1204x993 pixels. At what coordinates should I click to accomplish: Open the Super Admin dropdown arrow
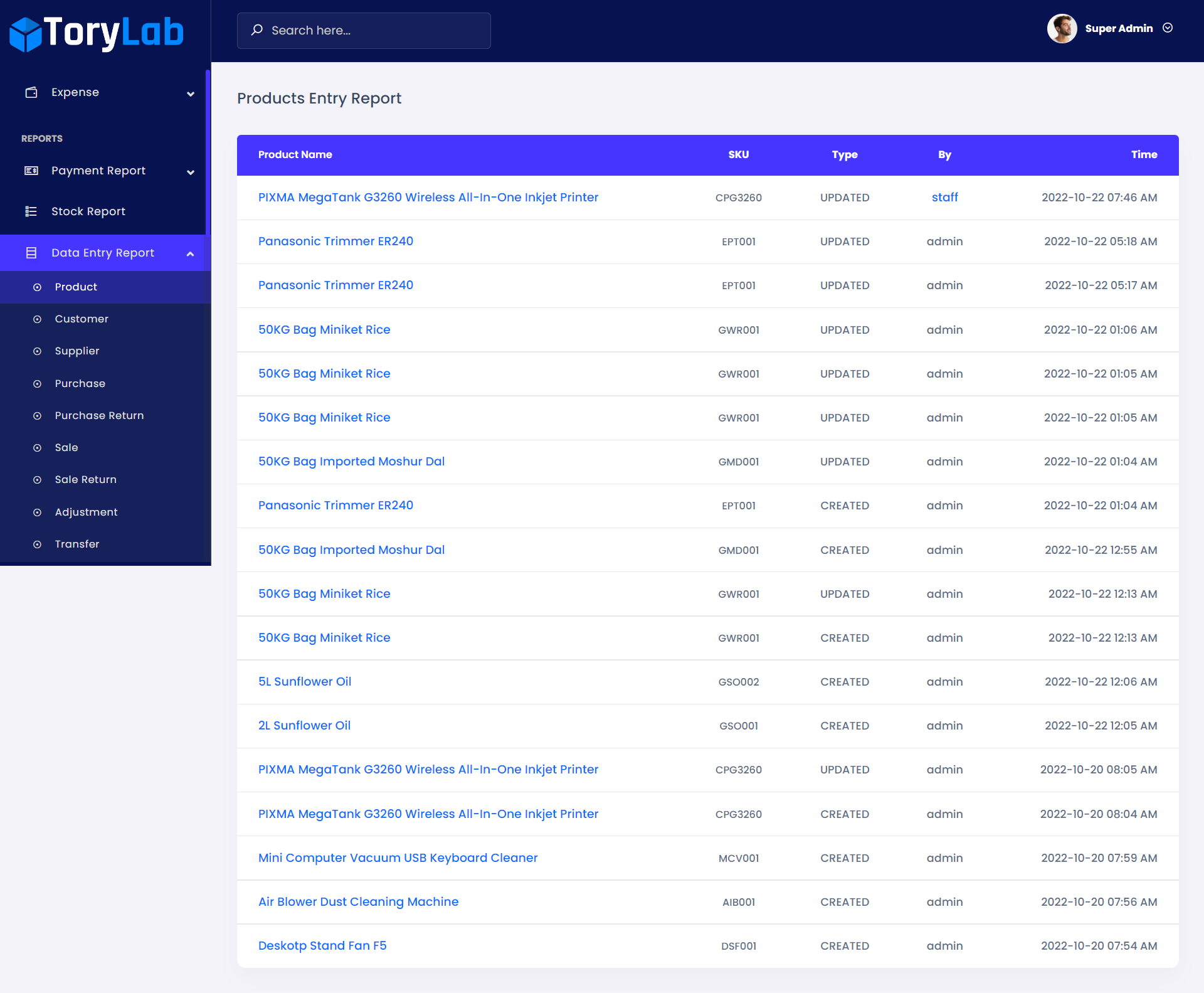tap(1168, 28)
